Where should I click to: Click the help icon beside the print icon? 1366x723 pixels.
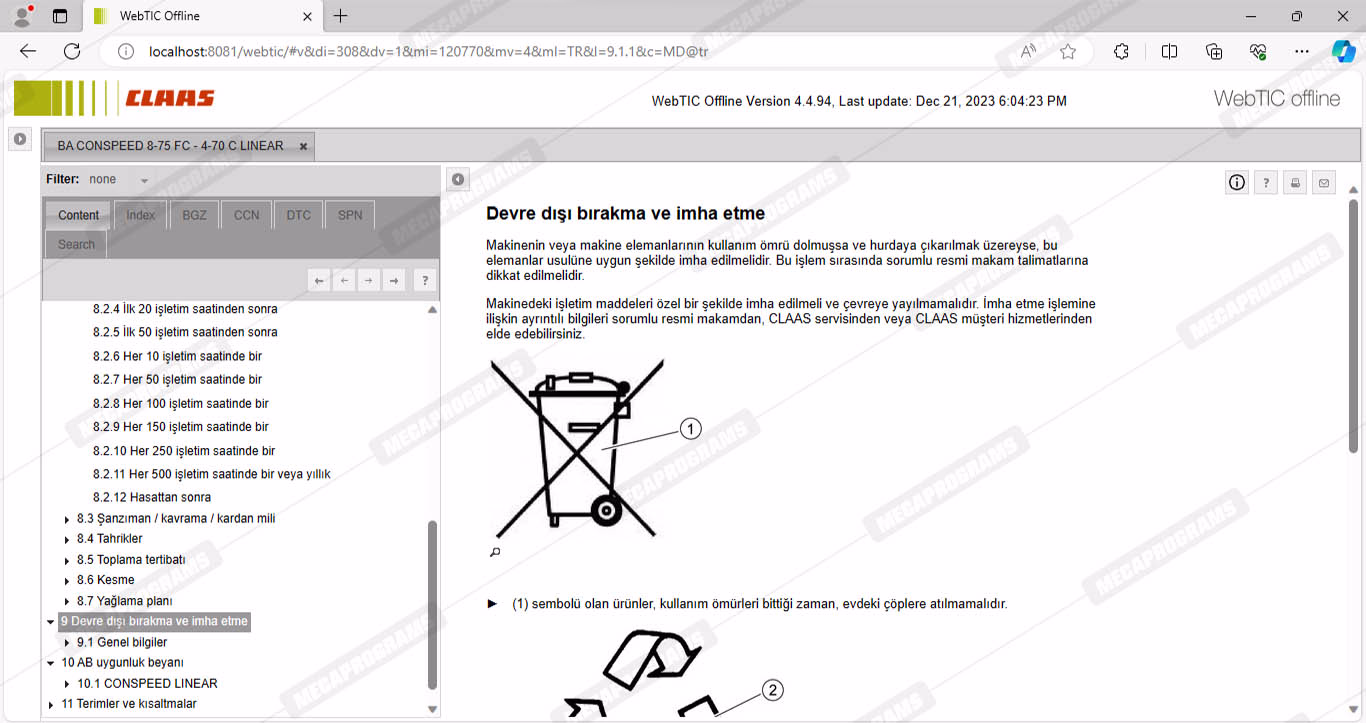(x=1266, y=182)
